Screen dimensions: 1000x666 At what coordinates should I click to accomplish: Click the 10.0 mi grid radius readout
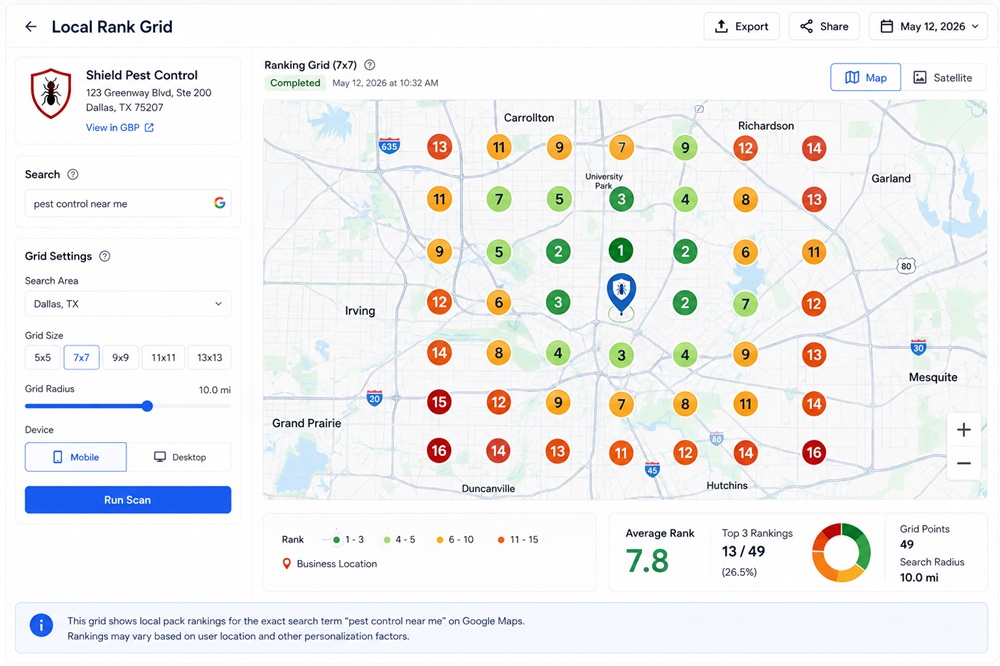click(x=214, y=390)
